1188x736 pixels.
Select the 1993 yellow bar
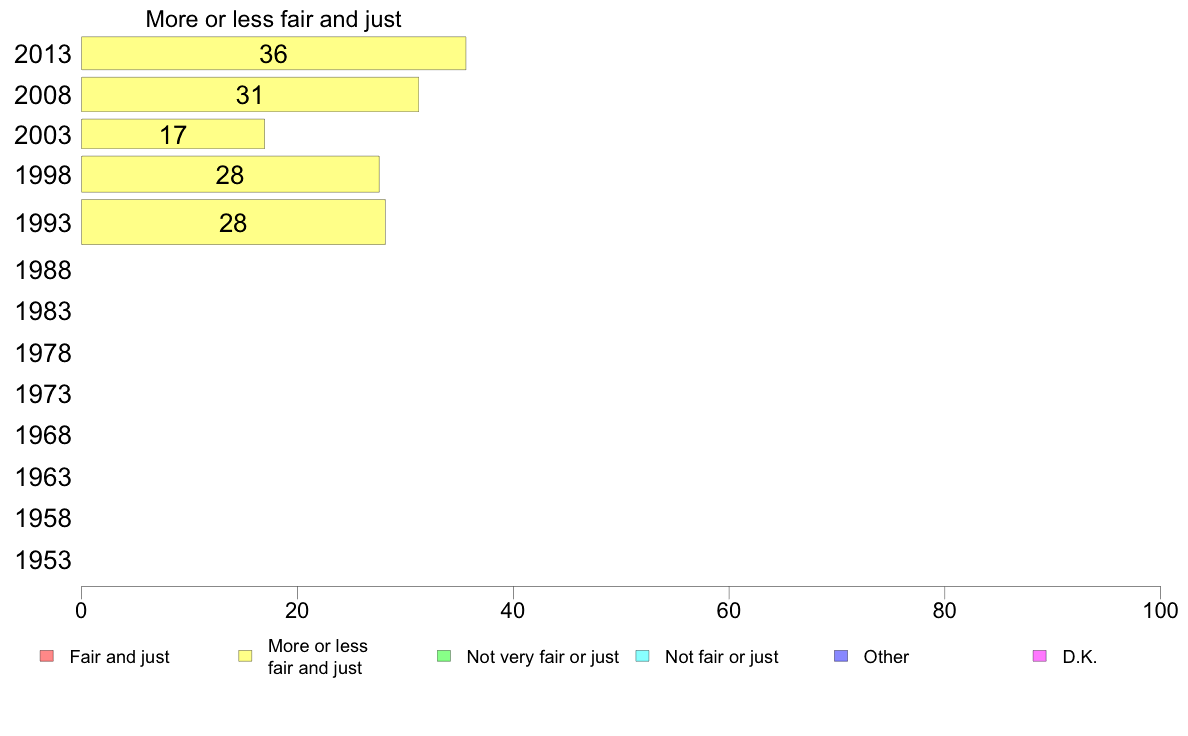[x=233, y=223]
